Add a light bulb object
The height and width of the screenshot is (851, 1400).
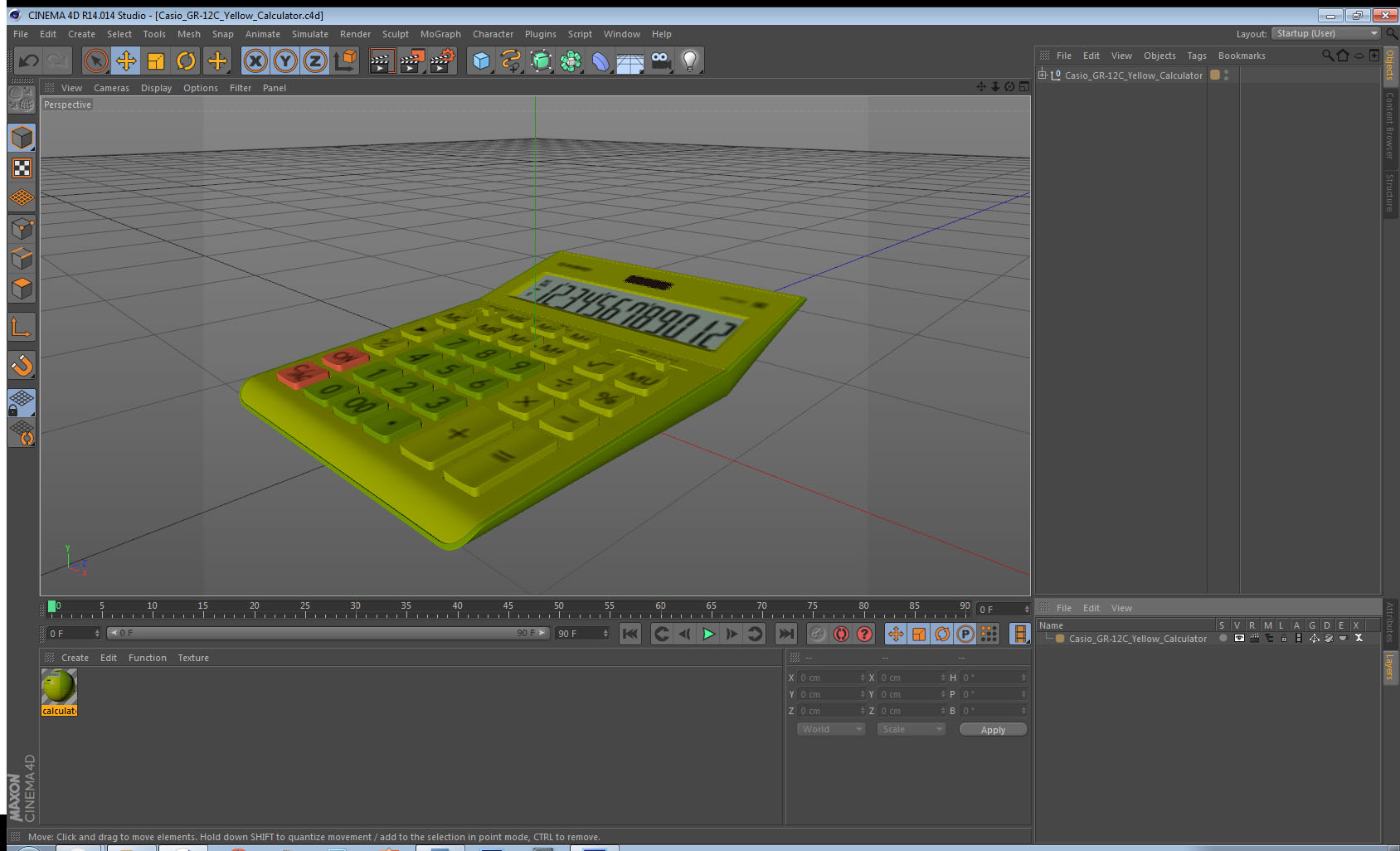[690, 61]
